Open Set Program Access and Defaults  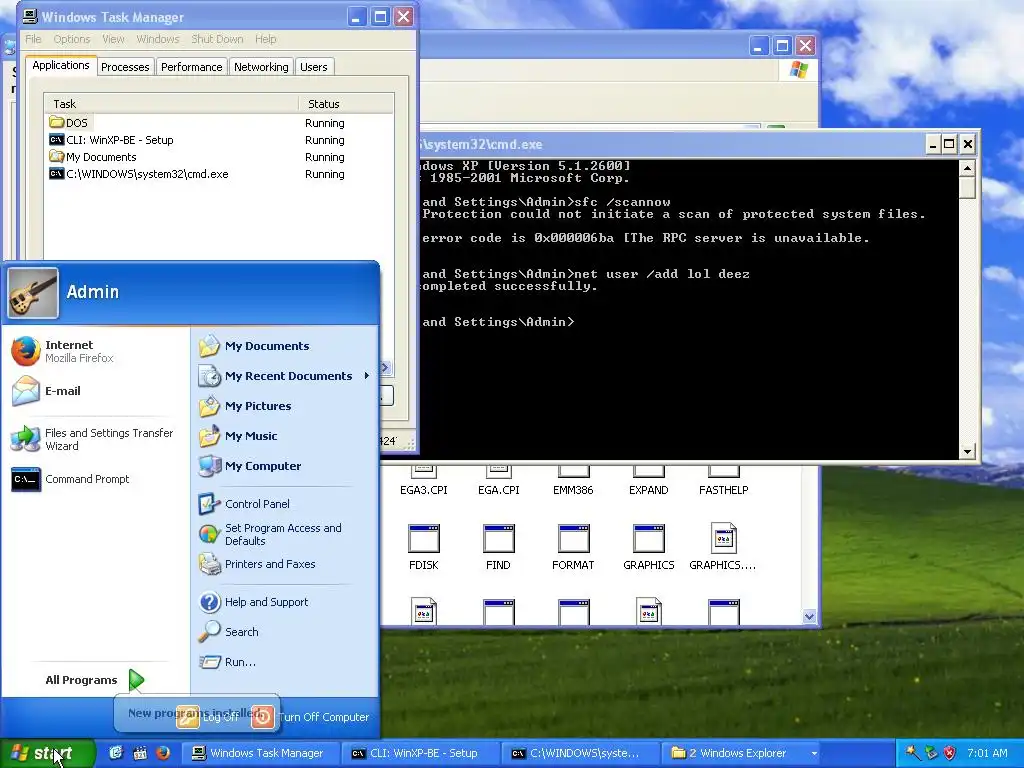point(270,534)
